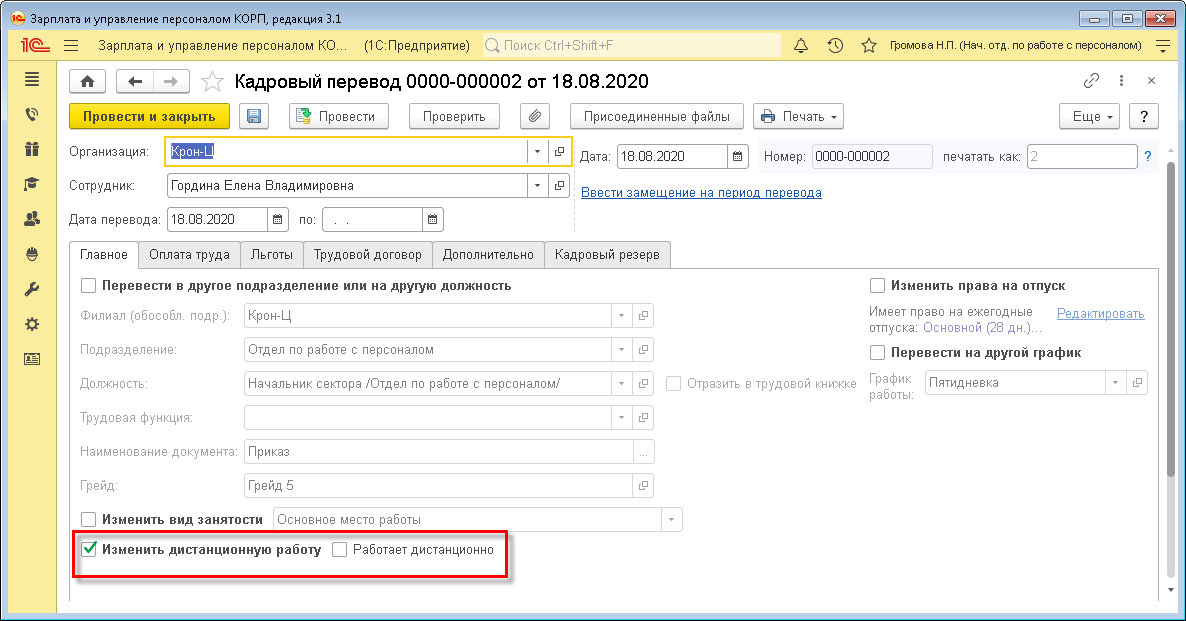Open Еще dropdown menu
Image resolution: width=1186 pixels, height=621 pixels.
tap(1089, 116)
